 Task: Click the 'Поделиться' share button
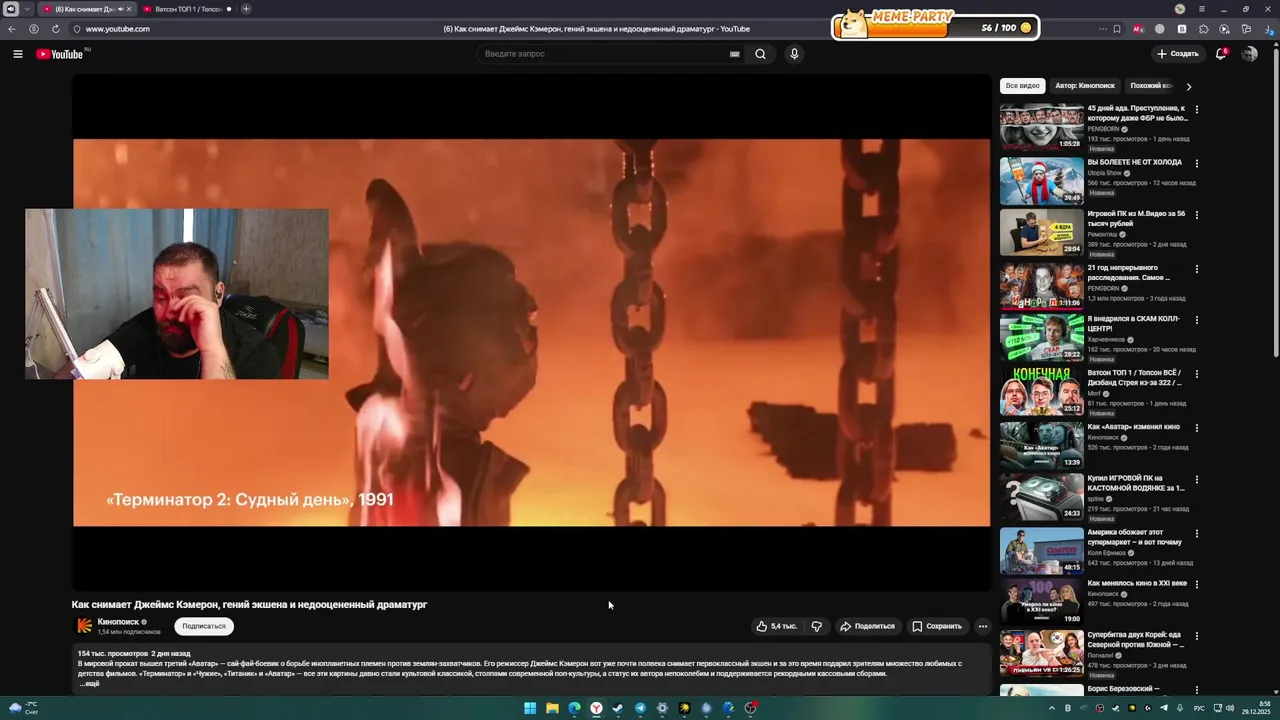tap(867, 626)
